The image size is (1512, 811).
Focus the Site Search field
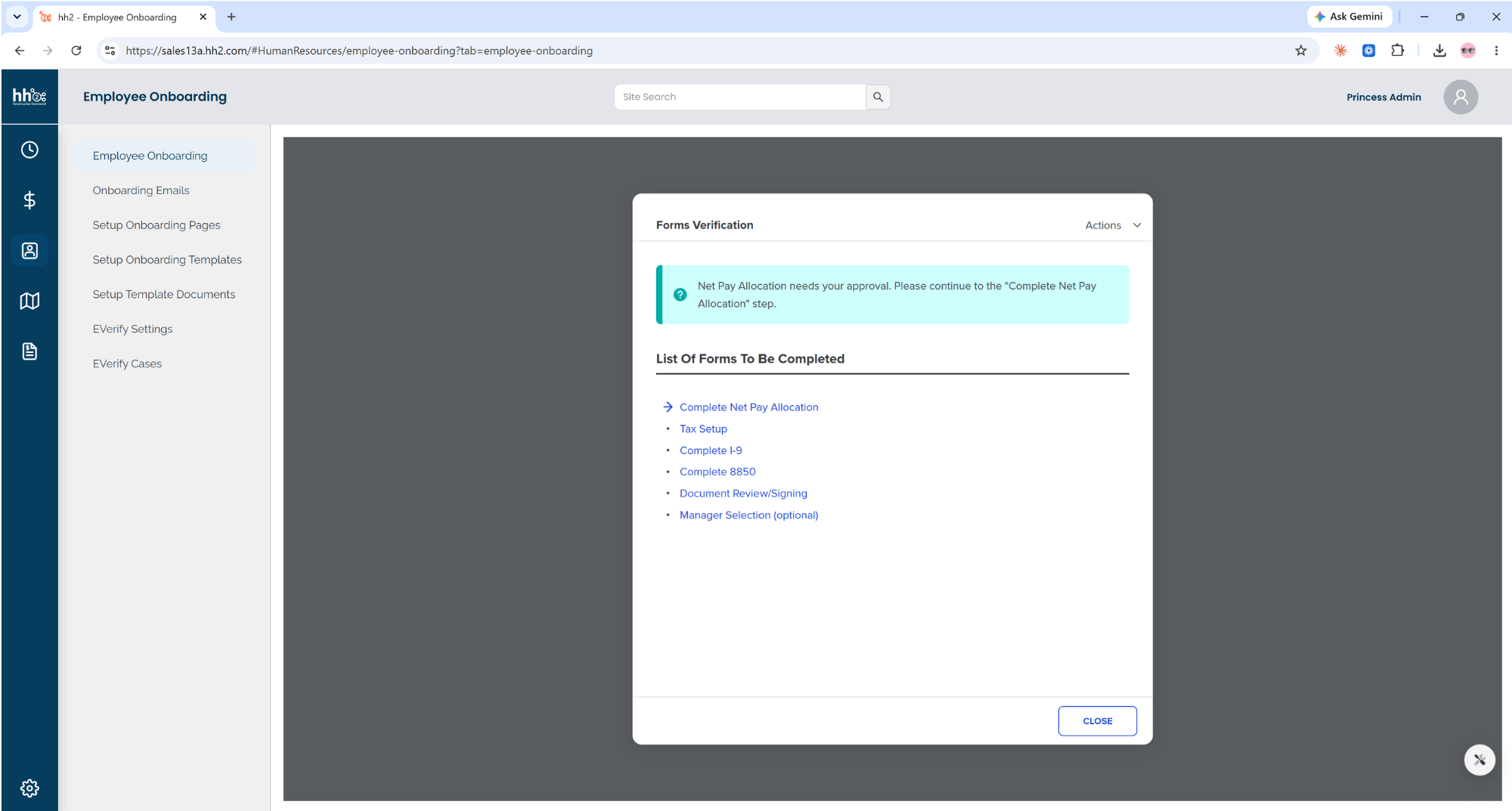tap(739, 97)
